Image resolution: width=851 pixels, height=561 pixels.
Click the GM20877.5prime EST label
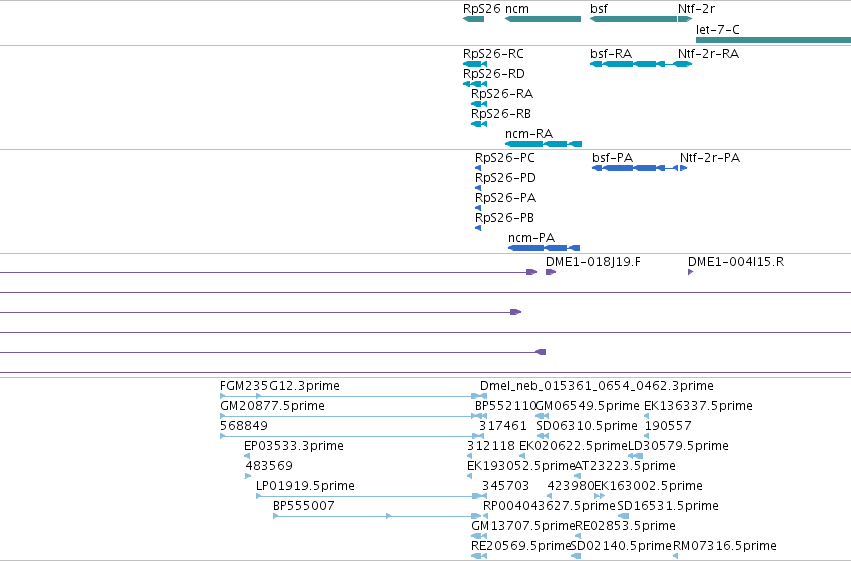coord(272,406)
